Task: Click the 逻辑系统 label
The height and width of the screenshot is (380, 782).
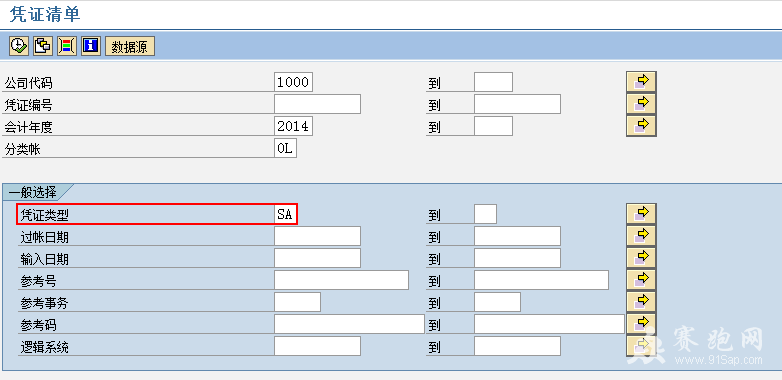Action: click(x=44, y=347)
